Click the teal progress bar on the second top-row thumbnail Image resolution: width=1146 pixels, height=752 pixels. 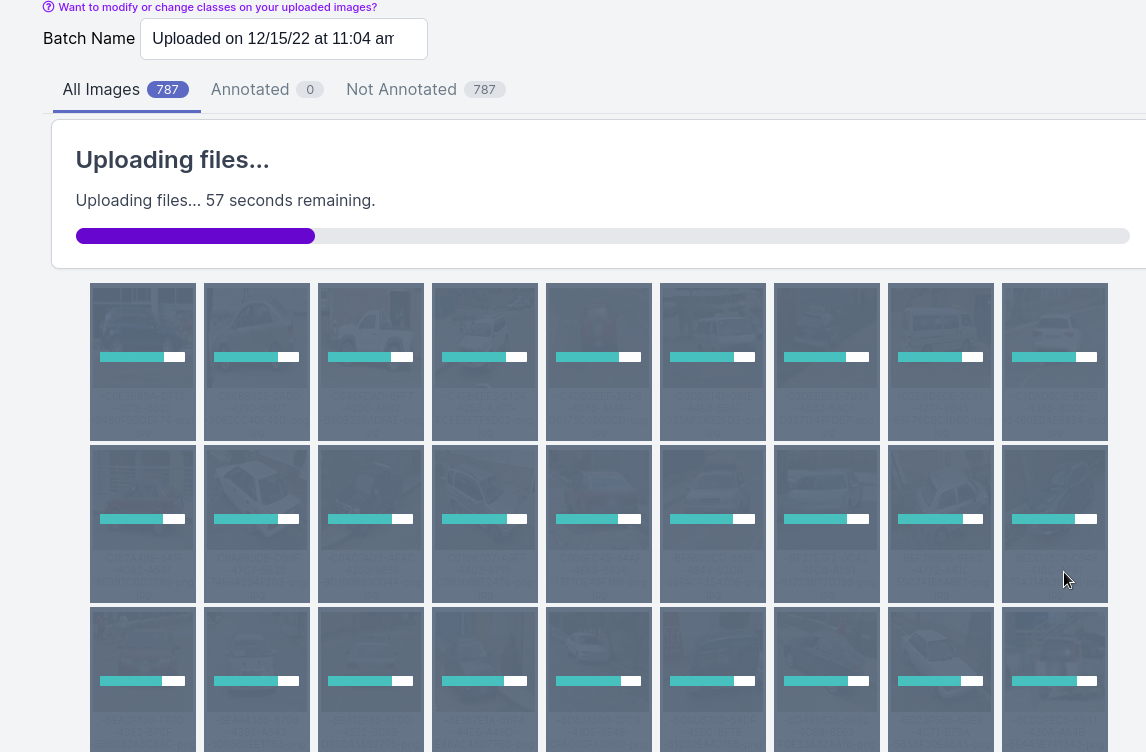256,357
